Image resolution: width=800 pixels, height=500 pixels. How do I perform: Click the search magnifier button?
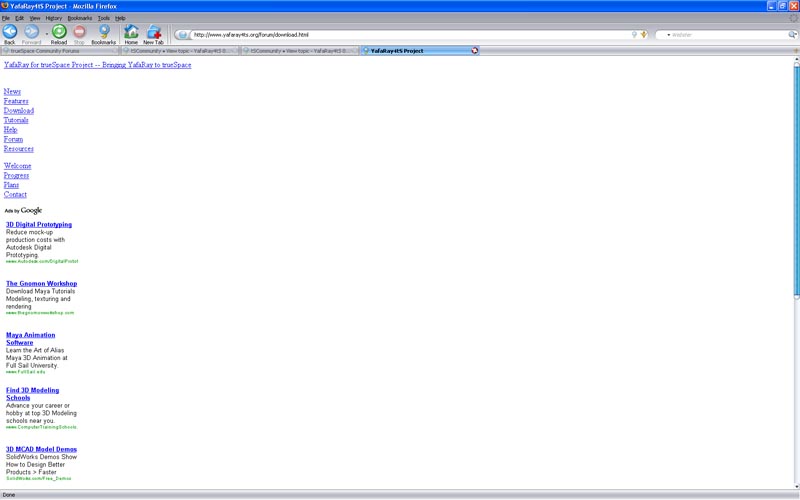coord(792,35)
